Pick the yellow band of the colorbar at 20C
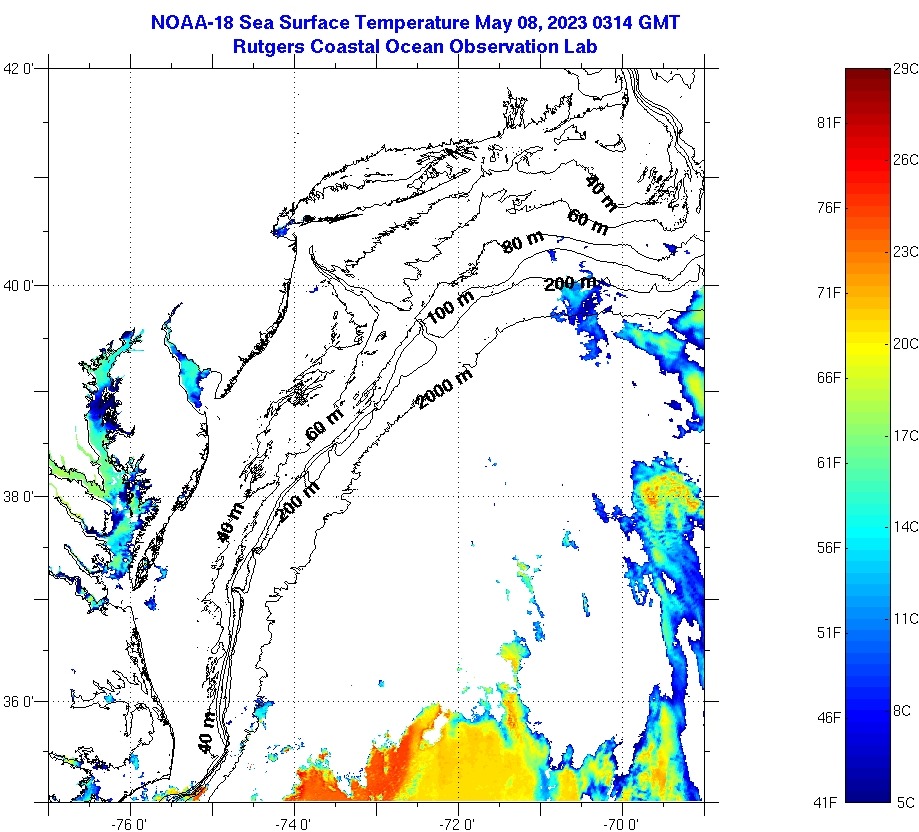The width and height of the screenshot is (919, 832). 867,343
